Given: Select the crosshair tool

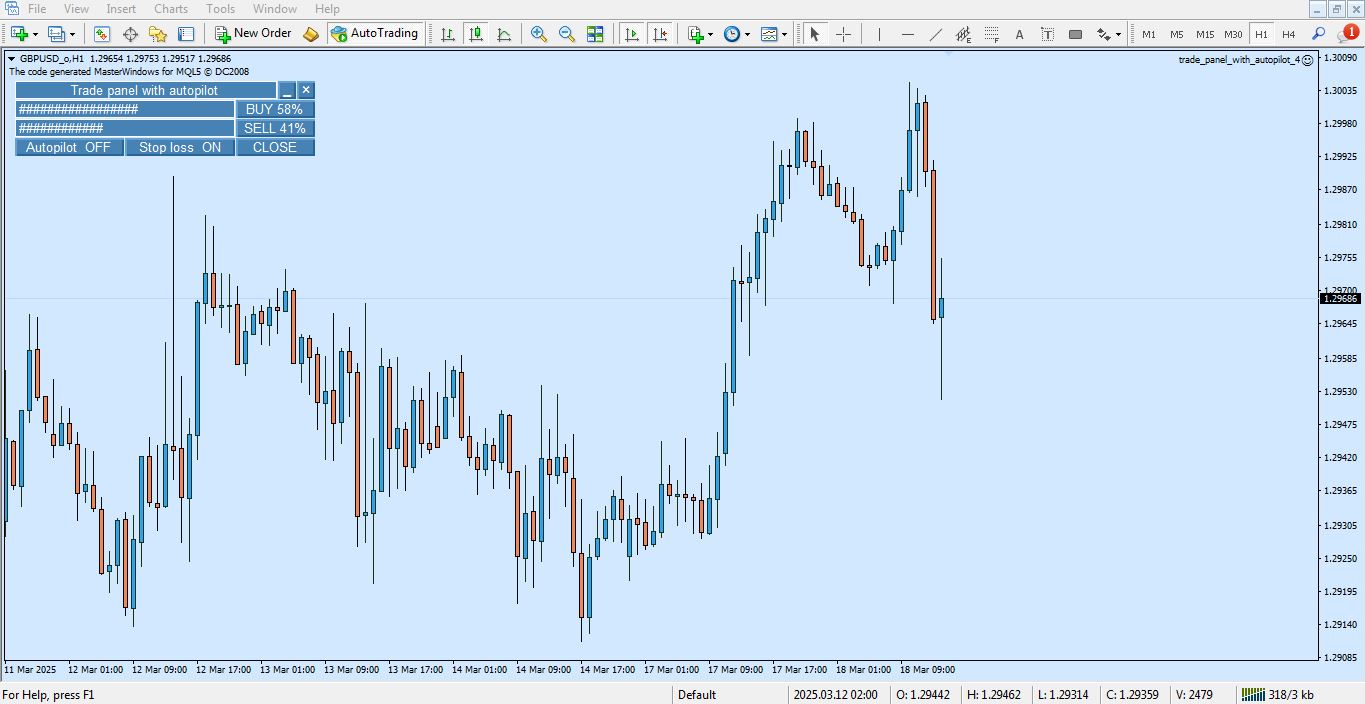Looking at the screenshot, I should (x=843, y=33).
